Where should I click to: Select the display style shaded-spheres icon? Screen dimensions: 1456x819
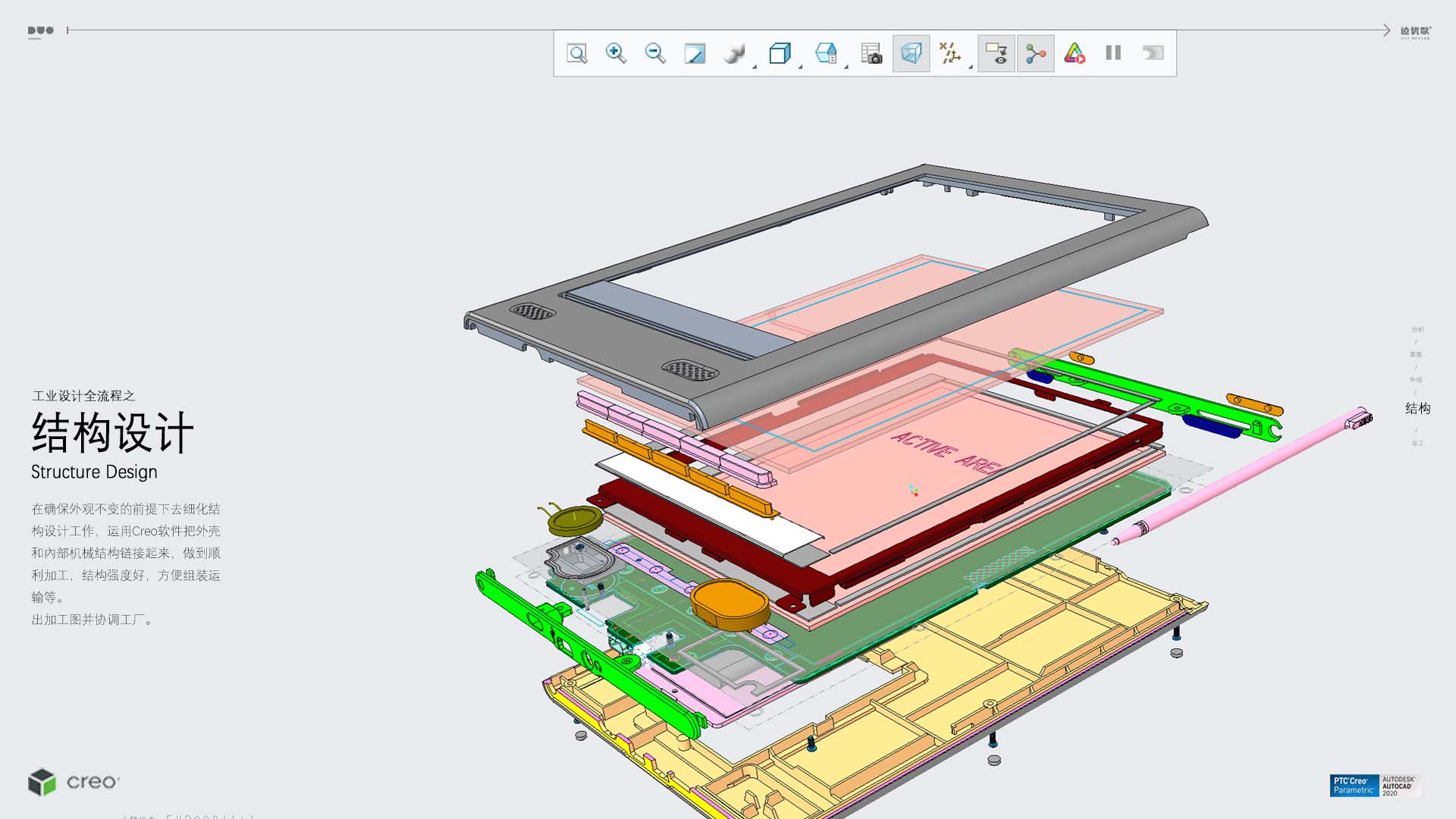click(x=733, y=54)
